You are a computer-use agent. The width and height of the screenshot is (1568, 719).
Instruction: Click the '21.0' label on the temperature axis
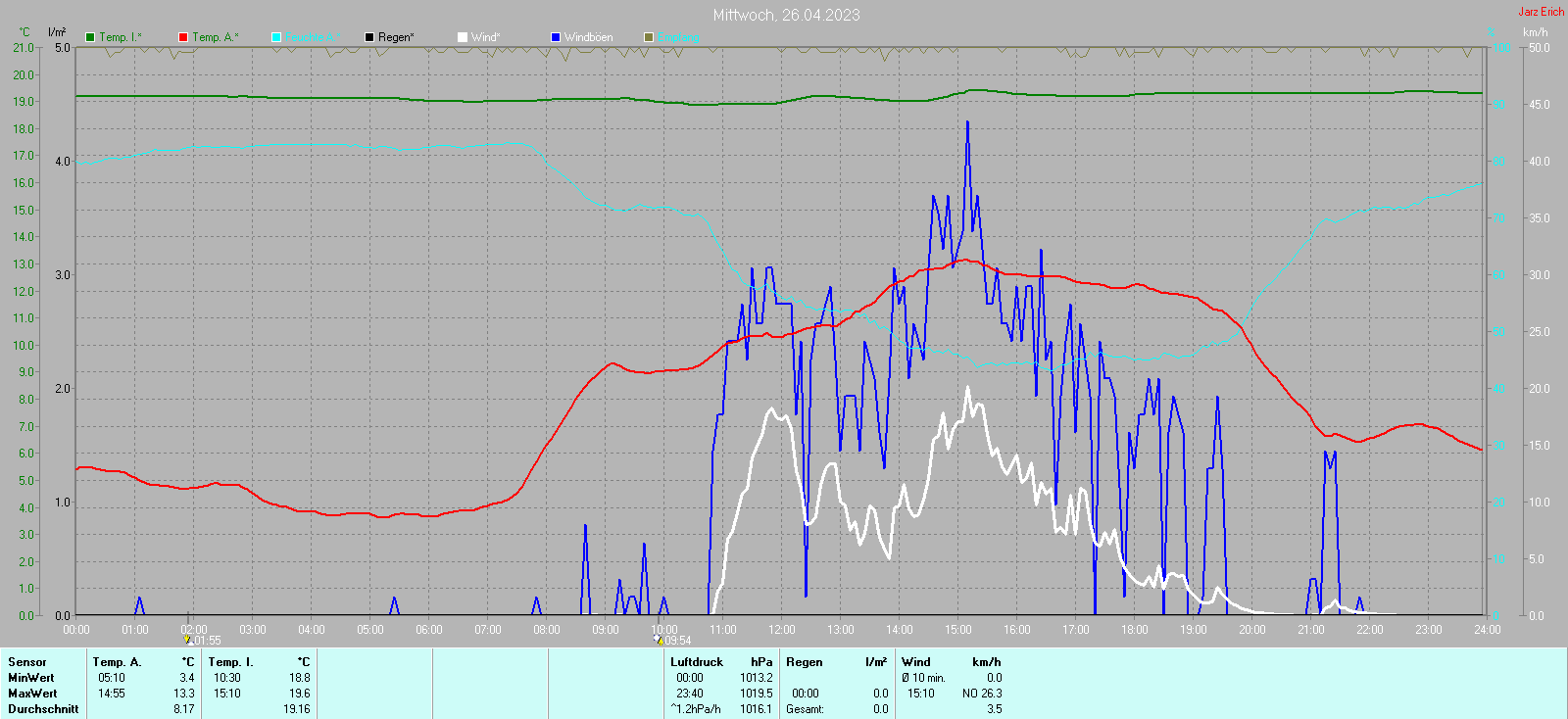[24, 48]
